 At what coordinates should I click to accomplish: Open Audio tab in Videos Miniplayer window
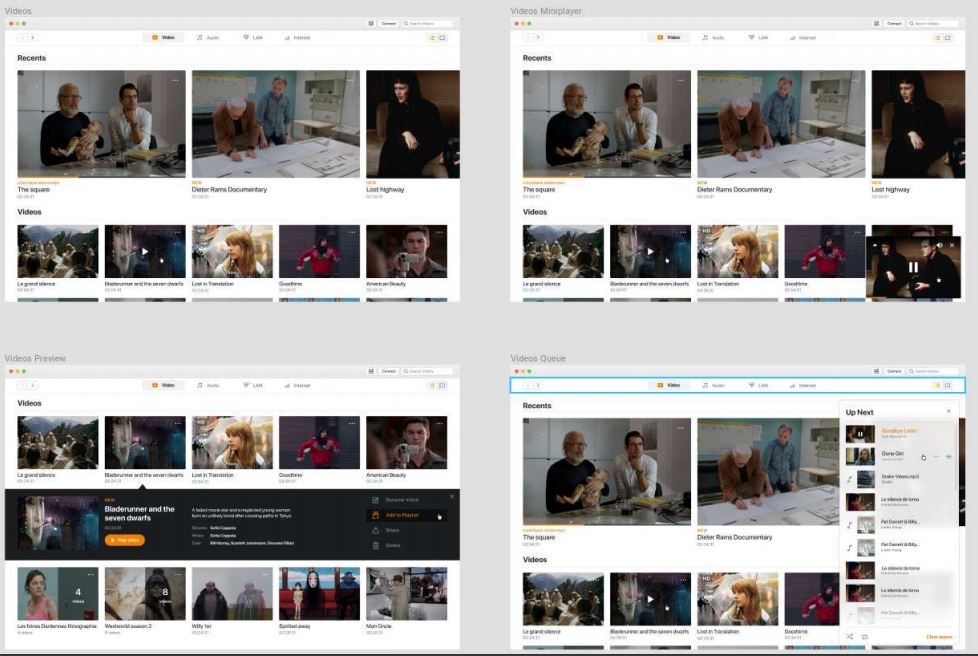coord(713,38)
